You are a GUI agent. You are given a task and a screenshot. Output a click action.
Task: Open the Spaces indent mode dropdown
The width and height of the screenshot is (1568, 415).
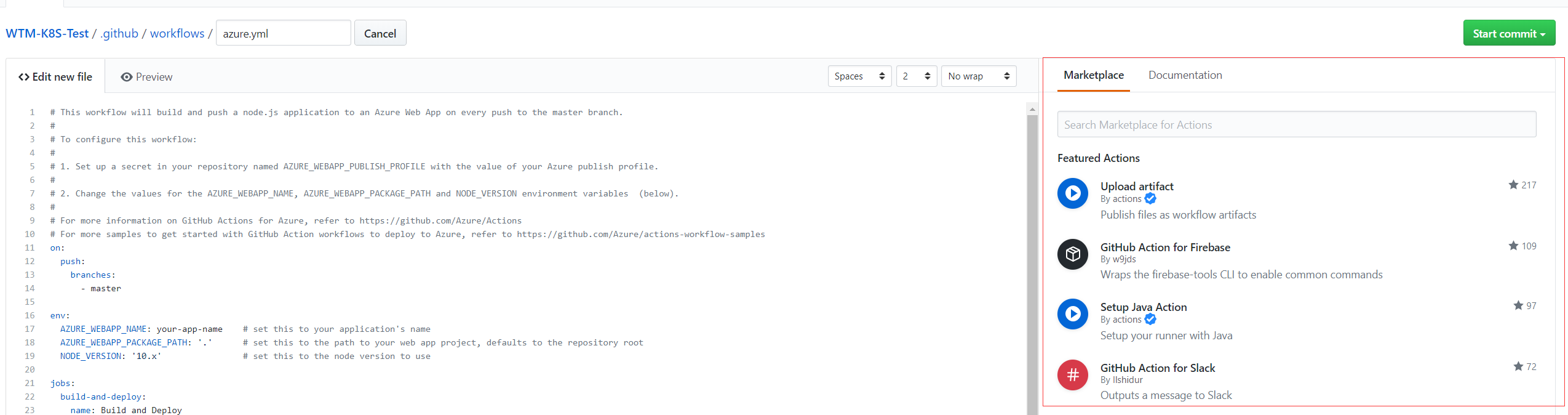pyautogui.click(x=859, y=76)
